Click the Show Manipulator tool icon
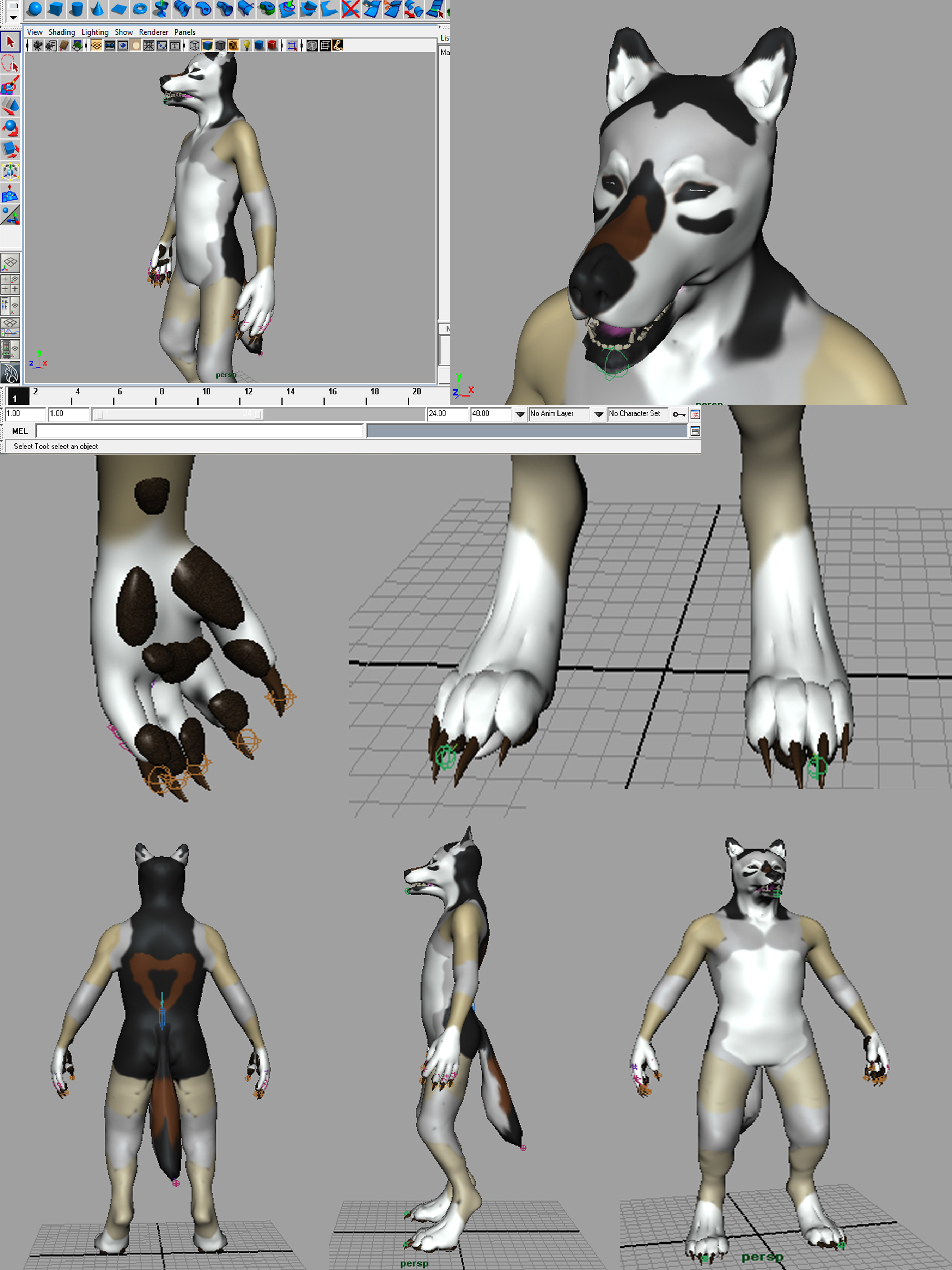This screenshot has width=952, height=1270. pos(10,214)
